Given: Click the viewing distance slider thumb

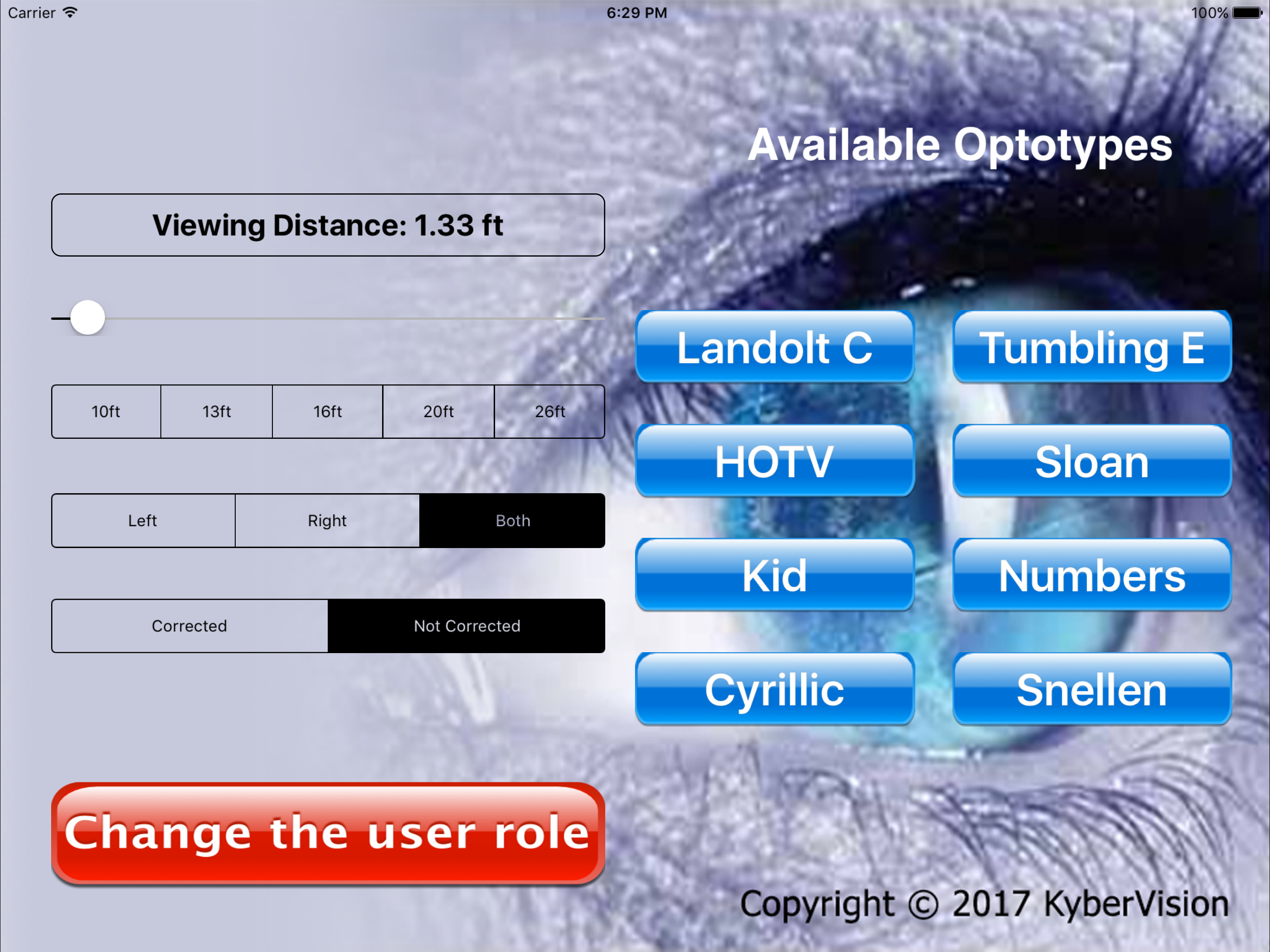Looking at the screenshot, I should click(87, 317).
